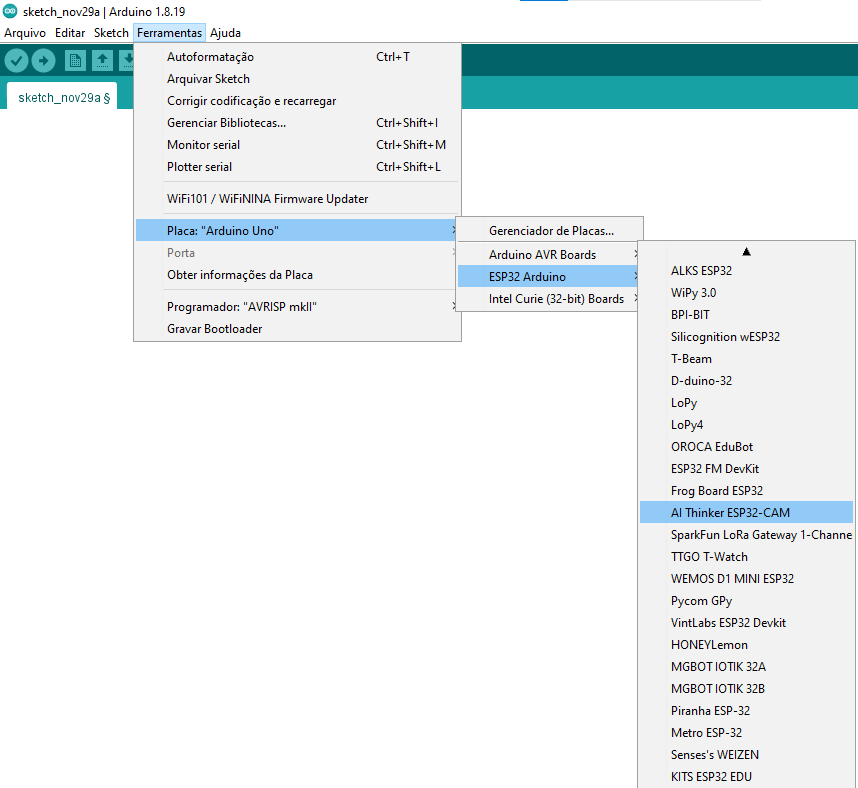Viewport: 858px width, 788px height.
Task: Select Silicognition wESP32 board
Action: click(746, 337)
